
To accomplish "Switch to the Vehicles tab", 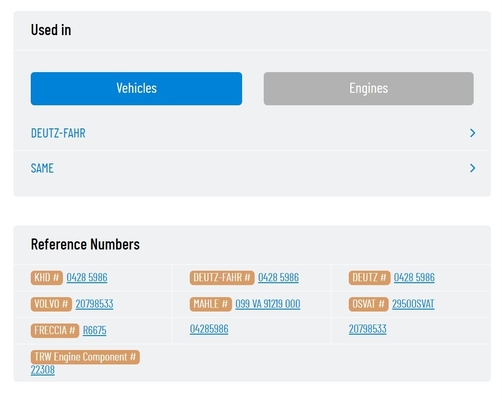I will coord(136,88).
